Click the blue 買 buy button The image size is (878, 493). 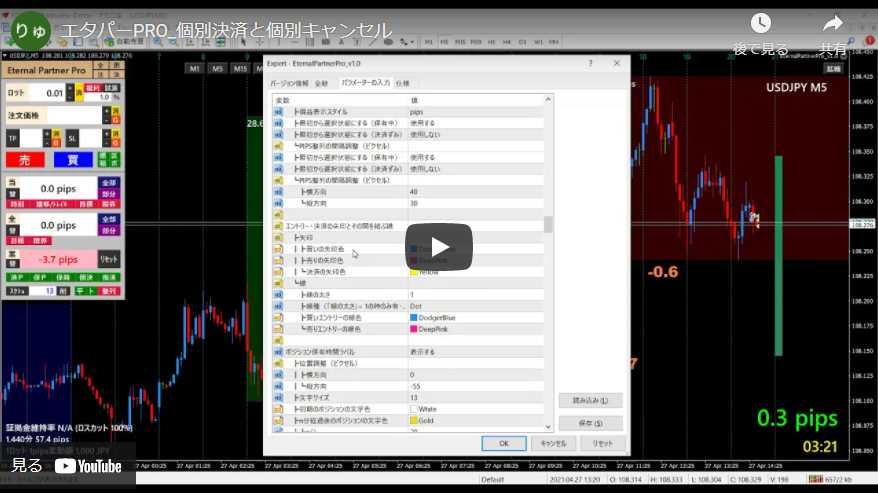[x=73, y=160]
